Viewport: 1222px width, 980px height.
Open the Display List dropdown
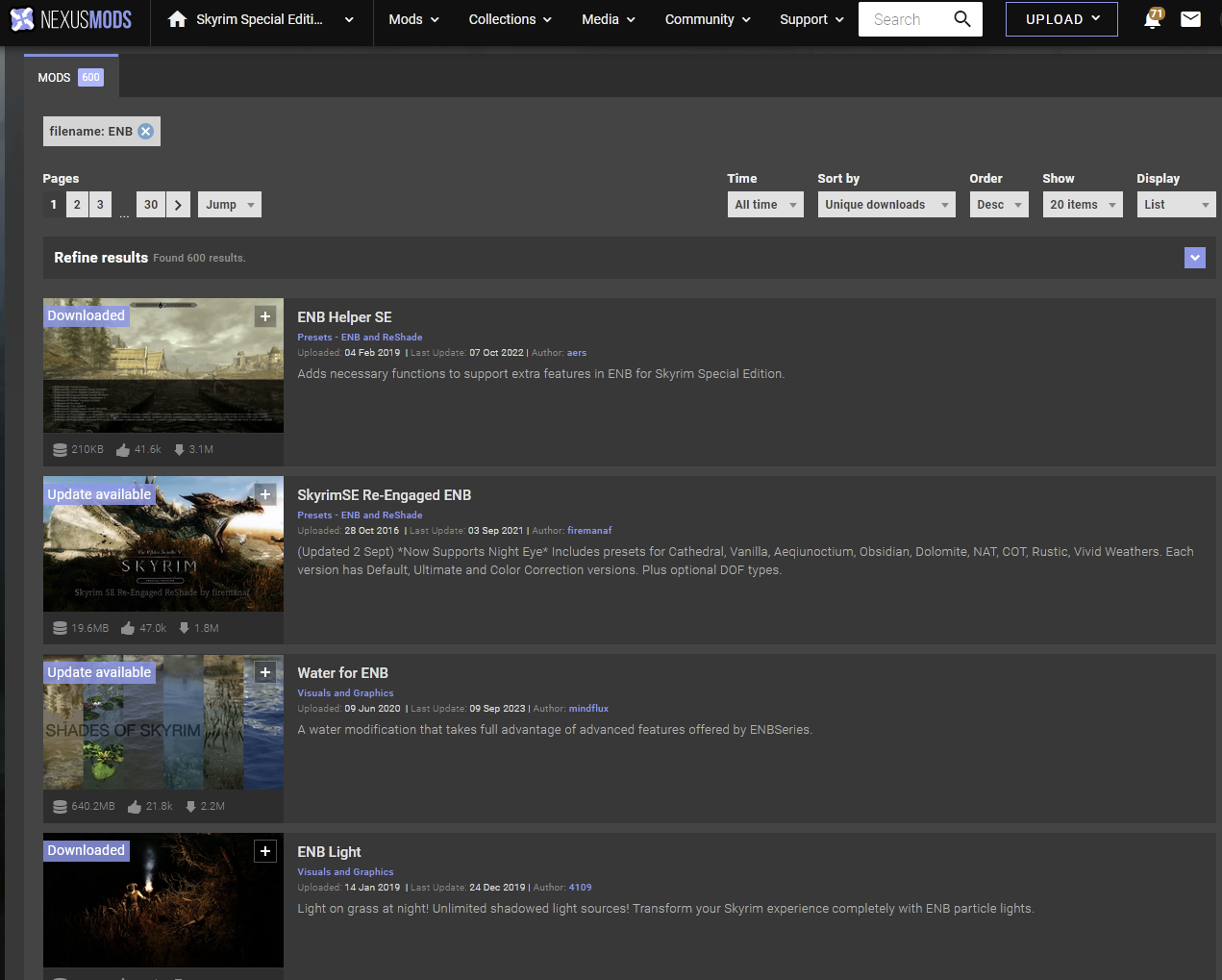pos(1176,205)
